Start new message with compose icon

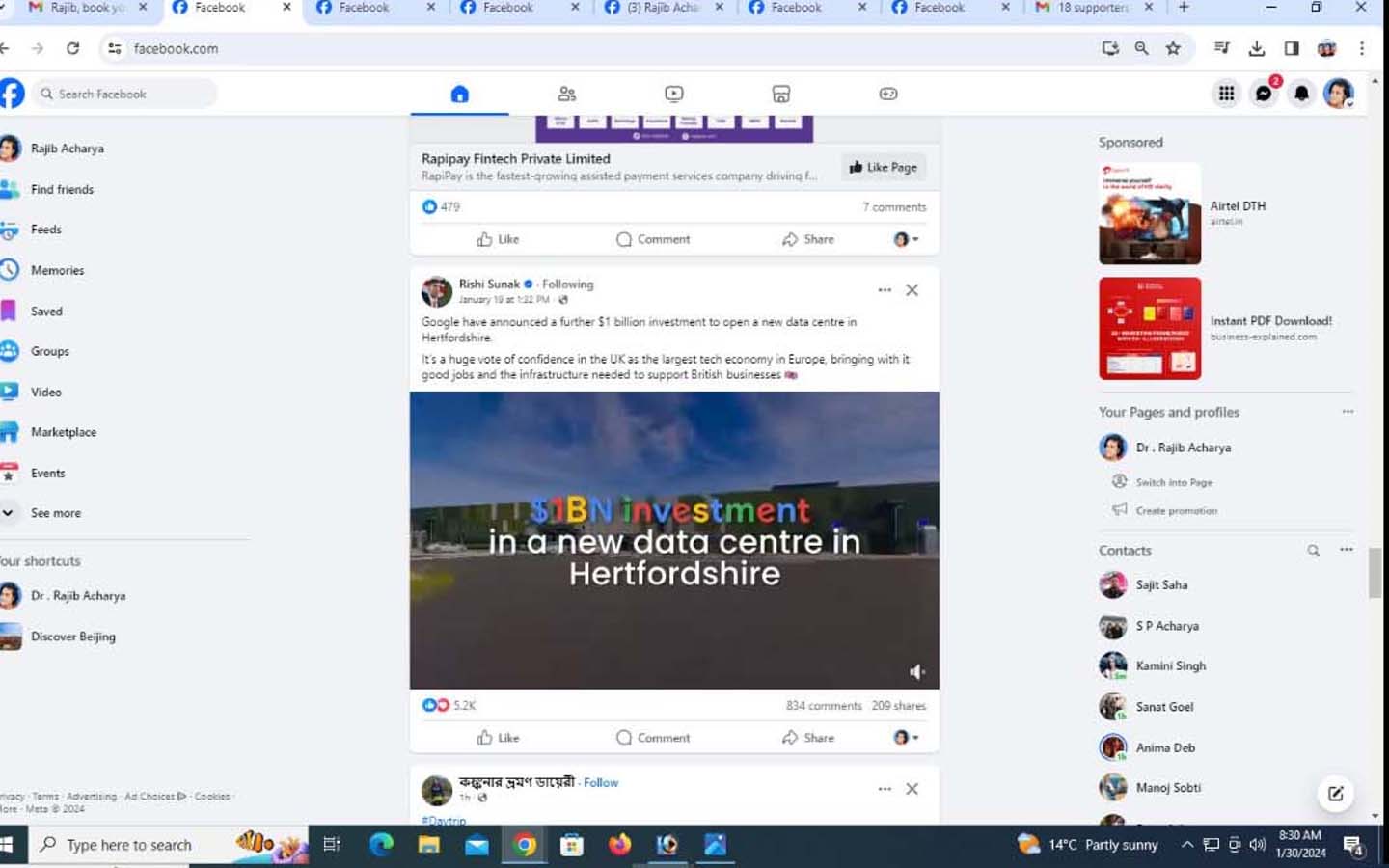click(1336, 794)
